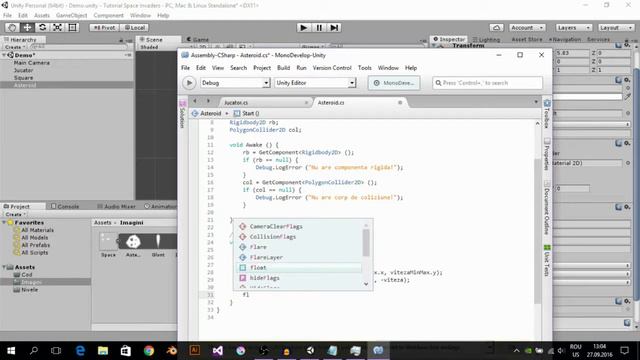
Task: Open Unity Editor target dropdown
Action: tap(315, 83)
